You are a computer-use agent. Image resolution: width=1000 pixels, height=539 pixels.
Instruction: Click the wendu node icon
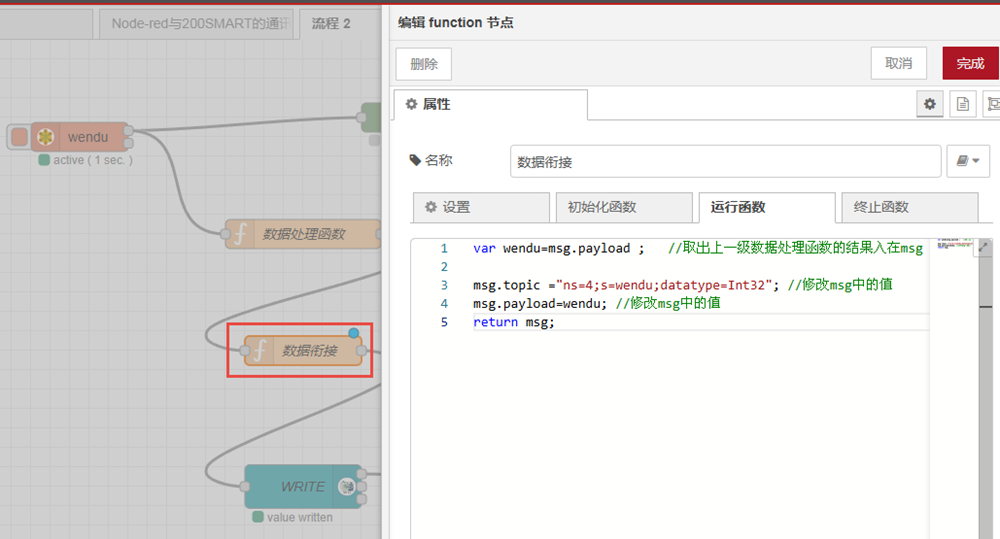coord(45,137)
